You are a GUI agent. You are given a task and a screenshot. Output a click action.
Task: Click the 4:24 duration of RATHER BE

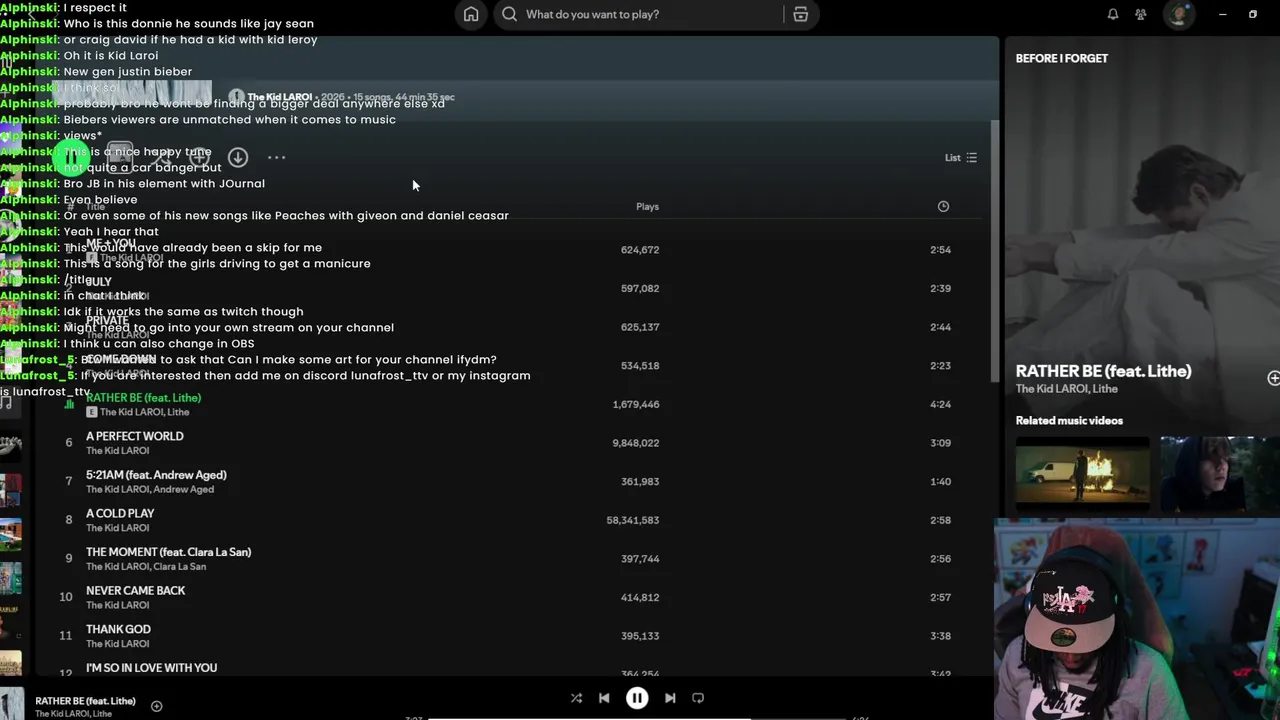[940, 404]
